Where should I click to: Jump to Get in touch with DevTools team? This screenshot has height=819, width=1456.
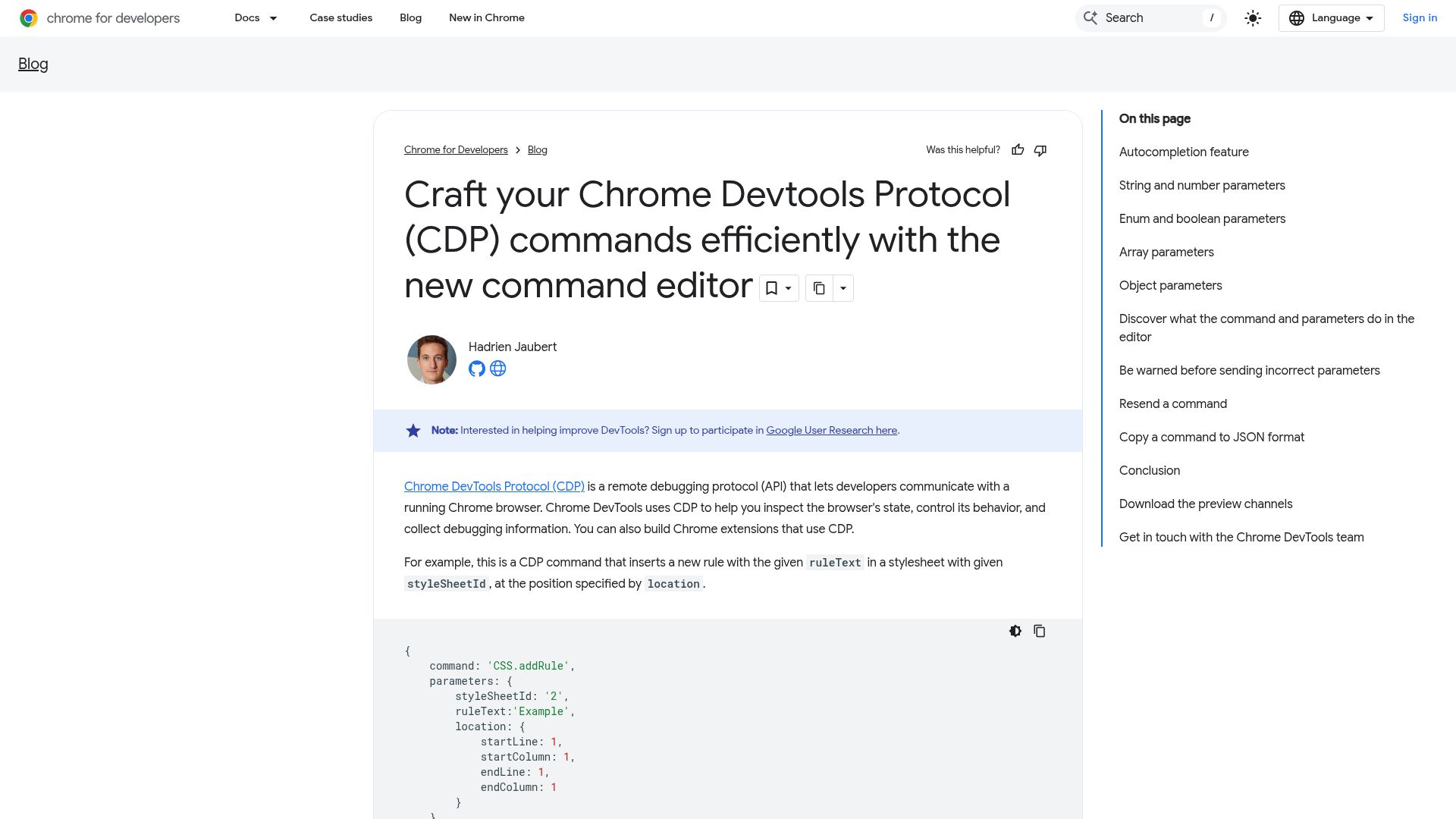point(1241,538)
